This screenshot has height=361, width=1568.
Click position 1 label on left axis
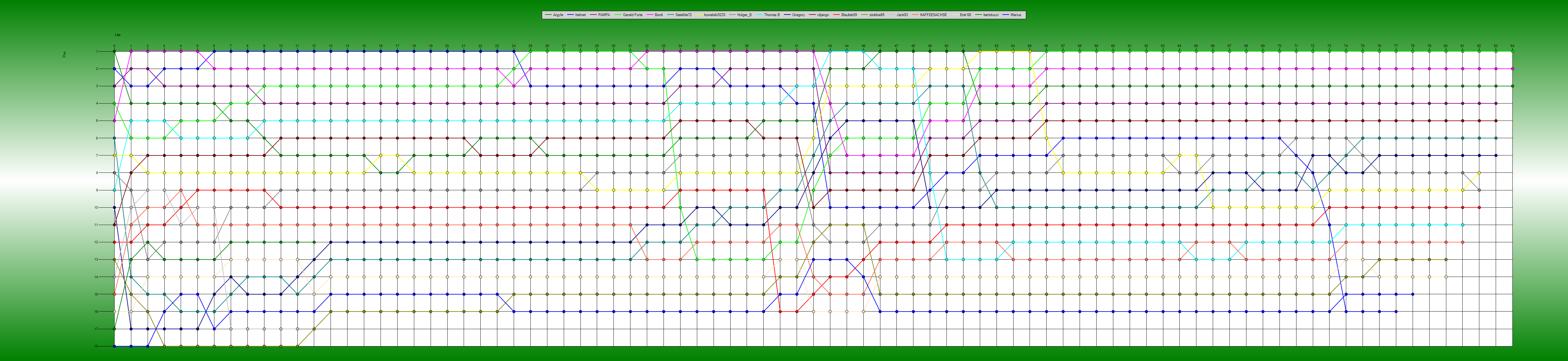(97, 52)
